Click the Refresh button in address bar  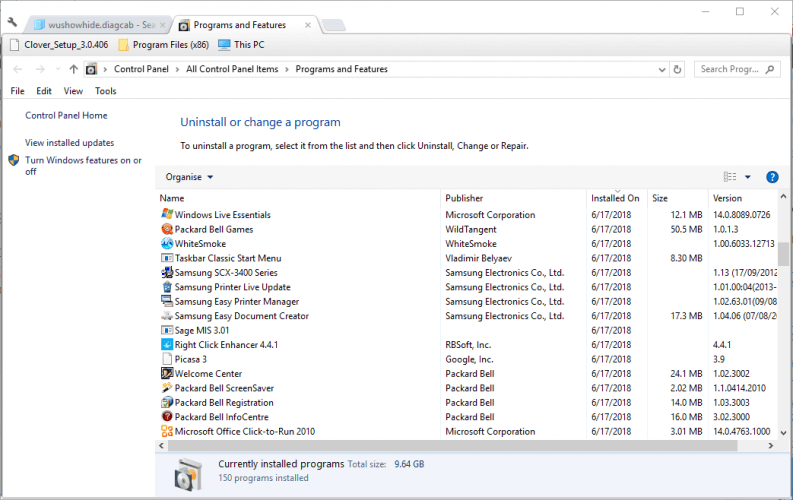(x=677, y=69)
